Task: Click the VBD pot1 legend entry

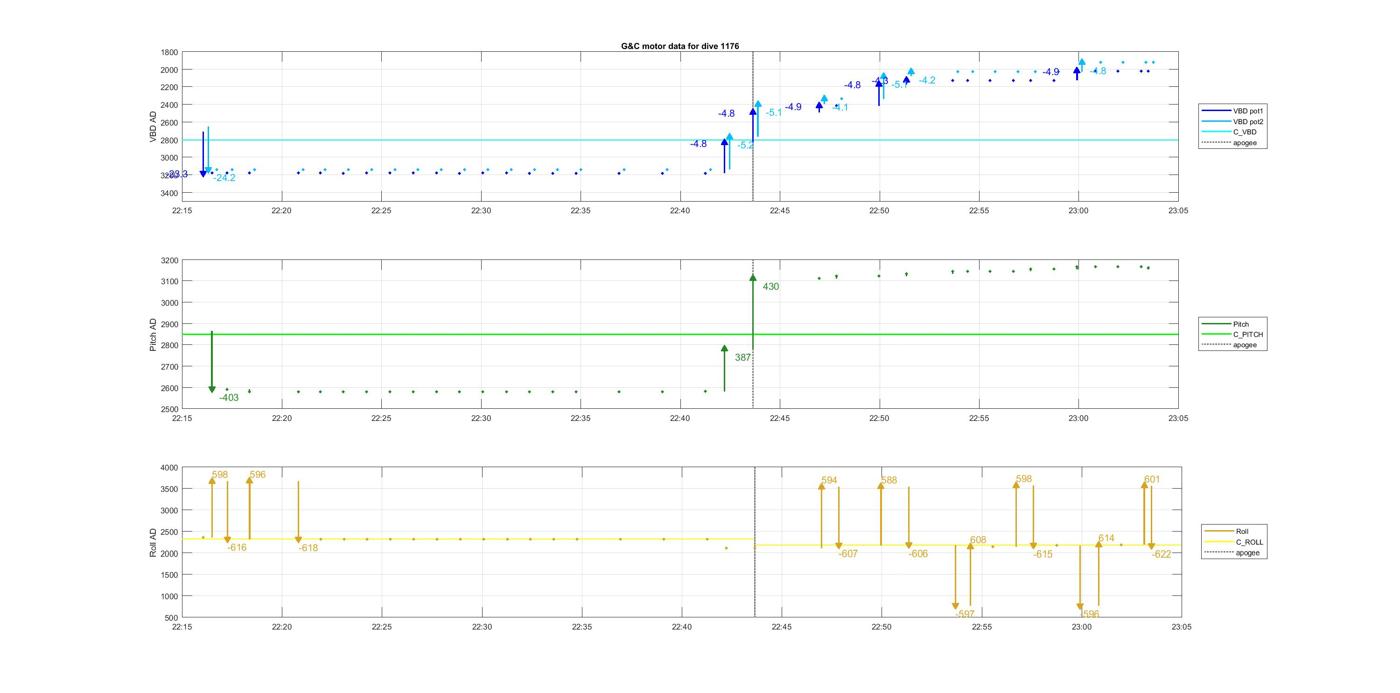Action: tap(1233, 110)
